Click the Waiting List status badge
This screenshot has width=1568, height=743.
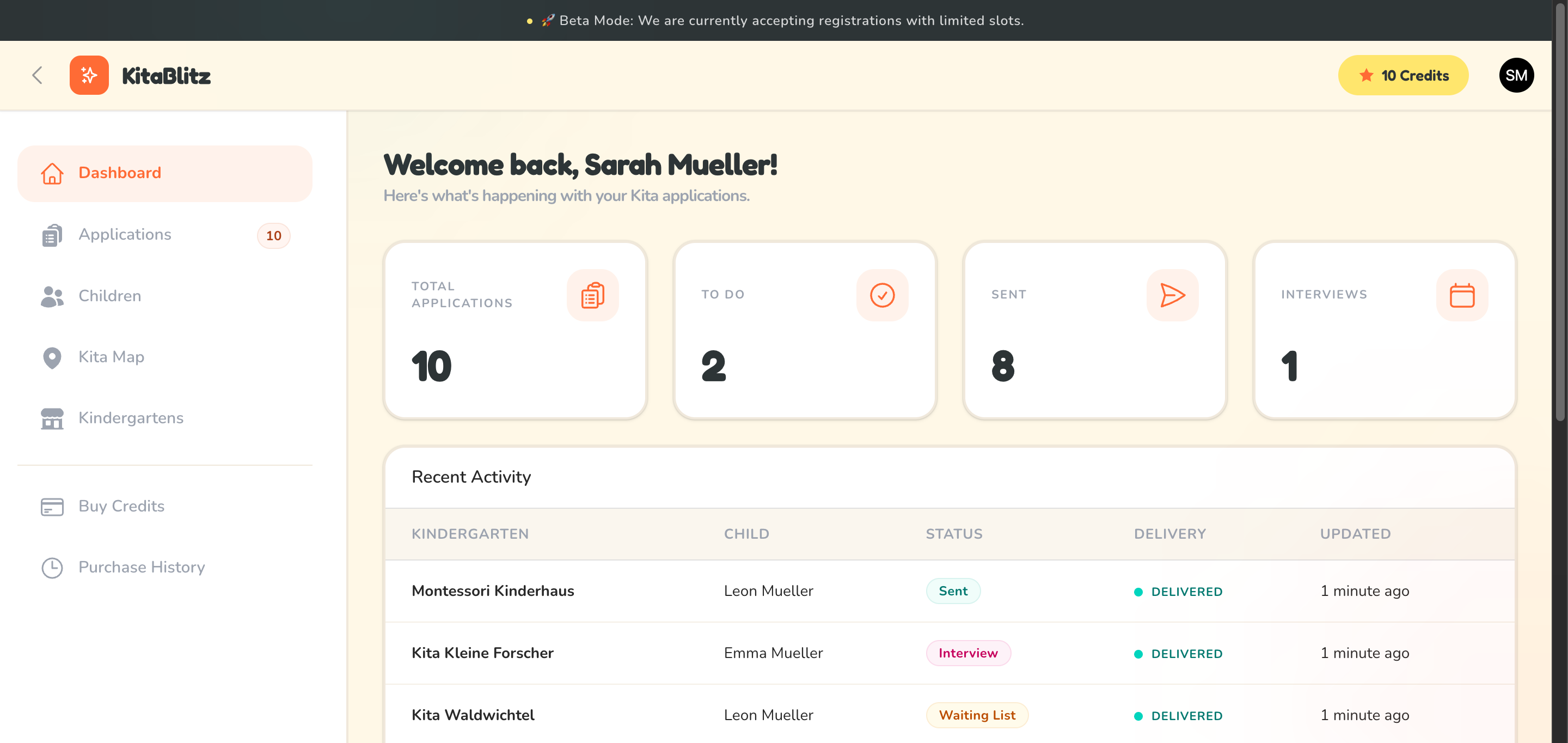click(976, 715)
